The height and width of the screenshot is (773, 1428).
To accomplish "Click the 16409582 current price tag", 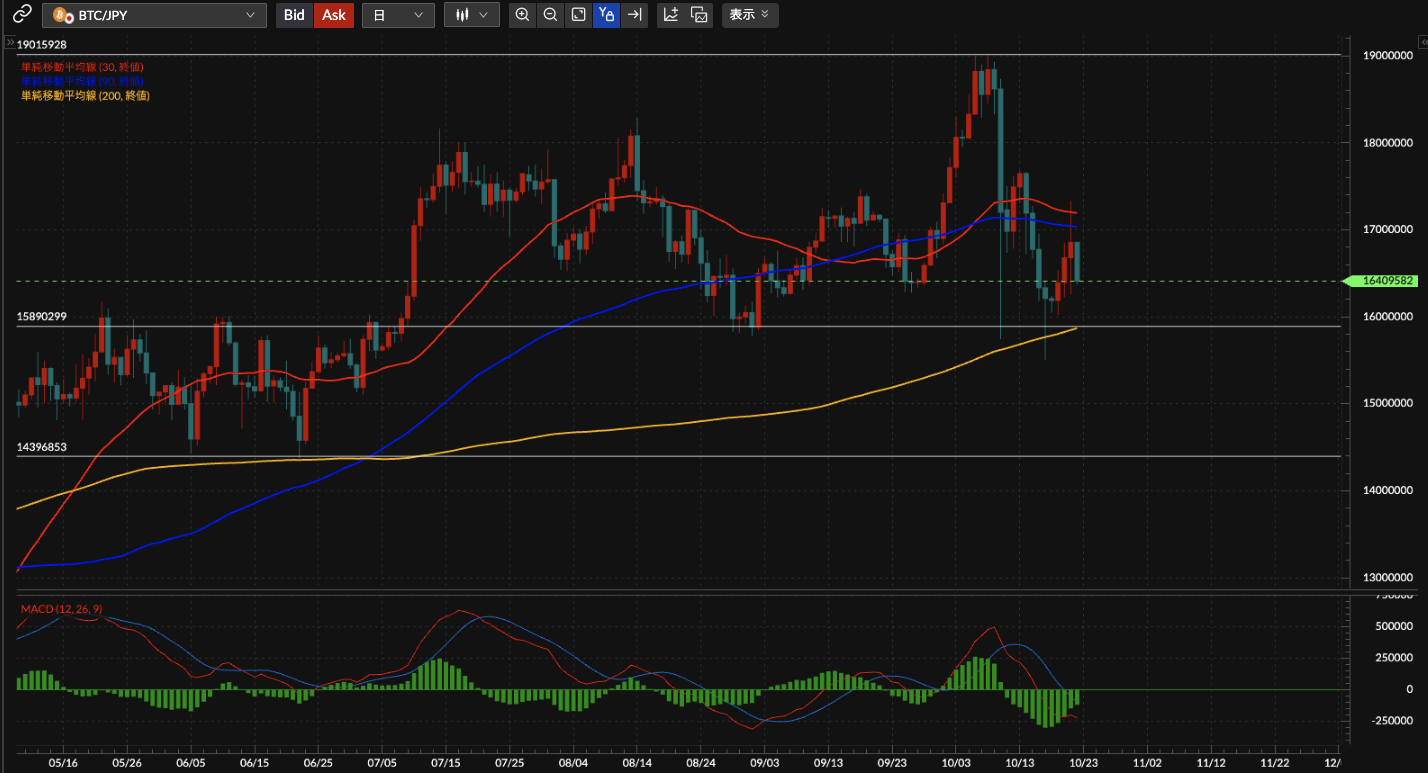I will click(1386, 281).
